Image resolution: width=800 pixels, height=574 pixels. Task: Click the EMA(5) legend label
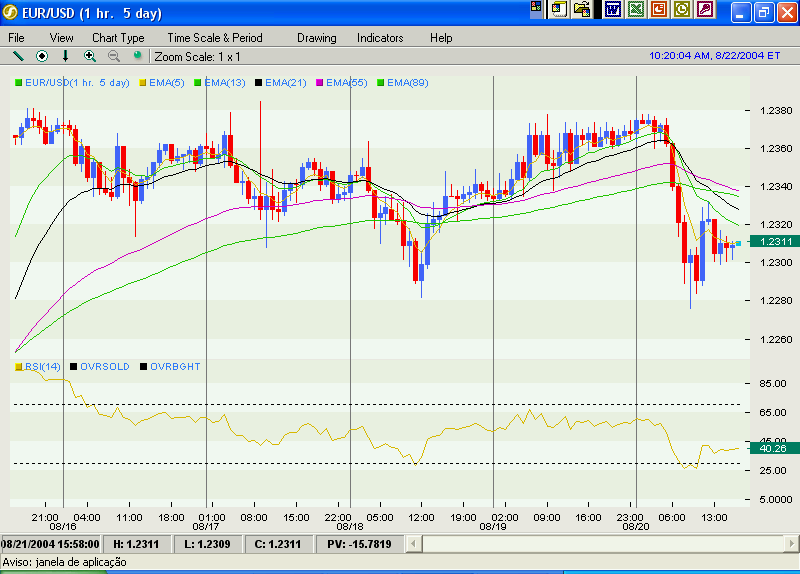pos(166,83)
